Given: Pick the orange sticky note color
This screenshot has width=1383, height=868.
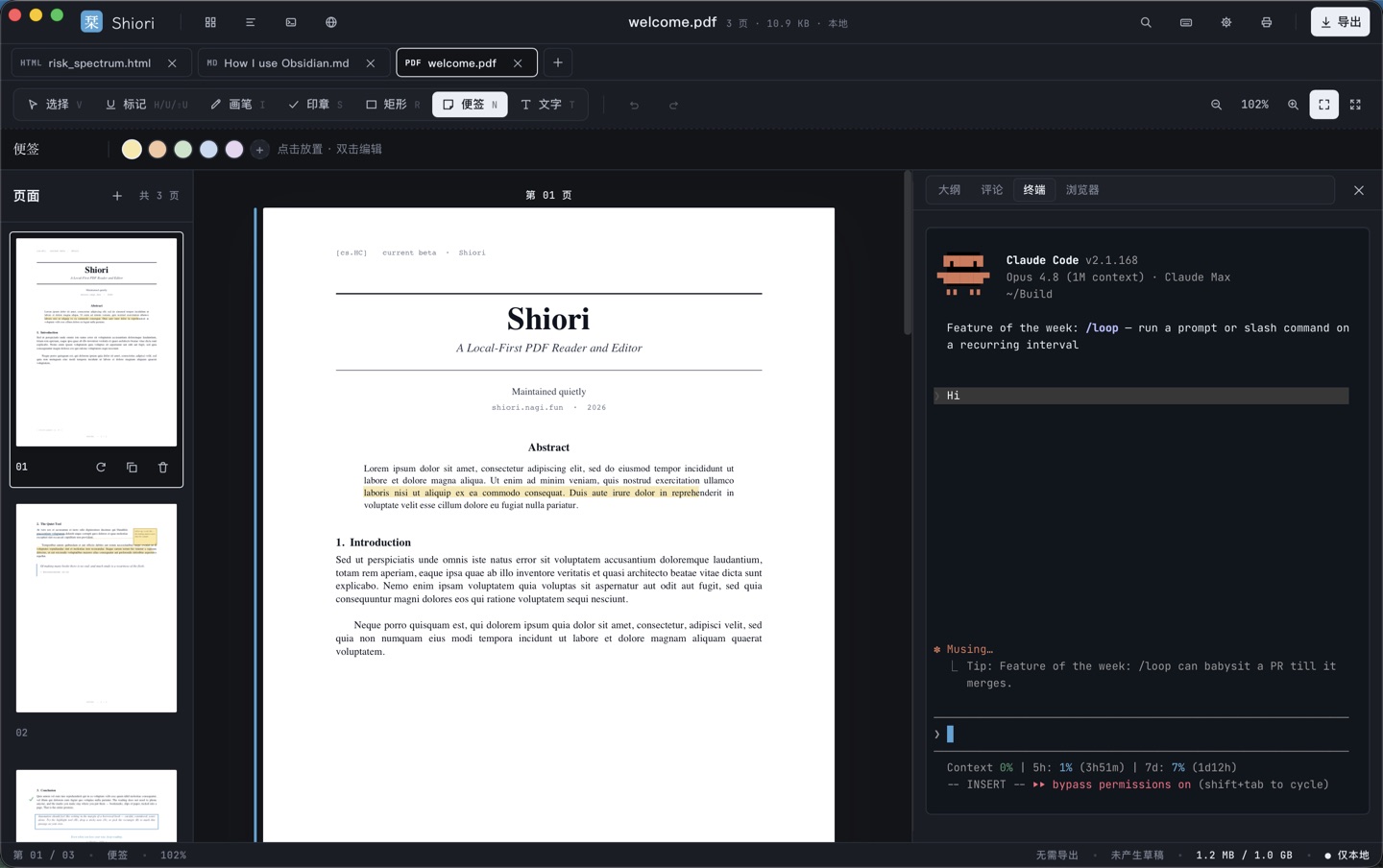Looking at the screenshot, I should [x=158, y=149].
